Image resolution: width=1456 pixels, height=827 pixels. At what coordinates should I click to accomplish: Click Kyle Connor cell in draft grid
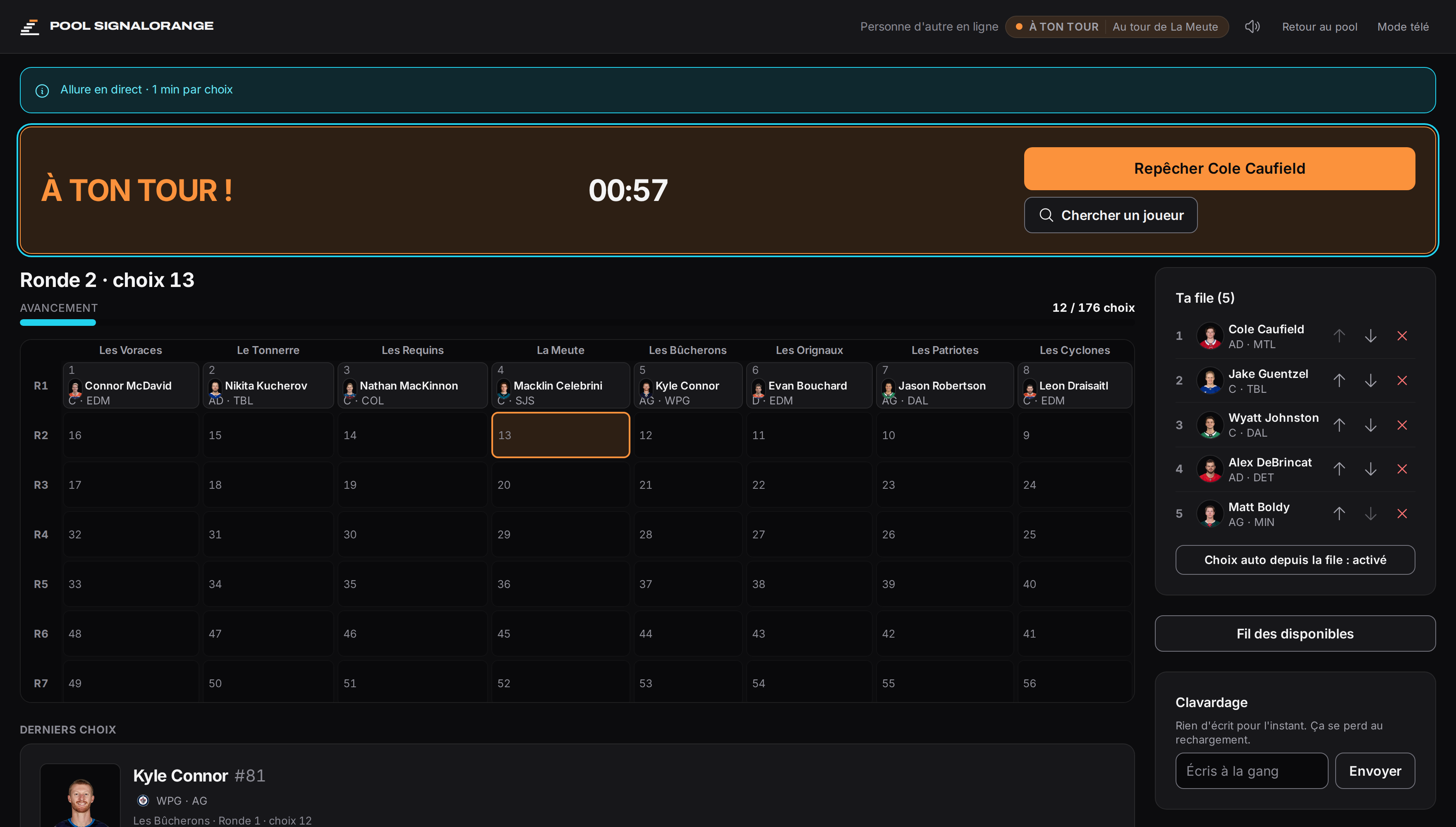click(x=687, y=385)
